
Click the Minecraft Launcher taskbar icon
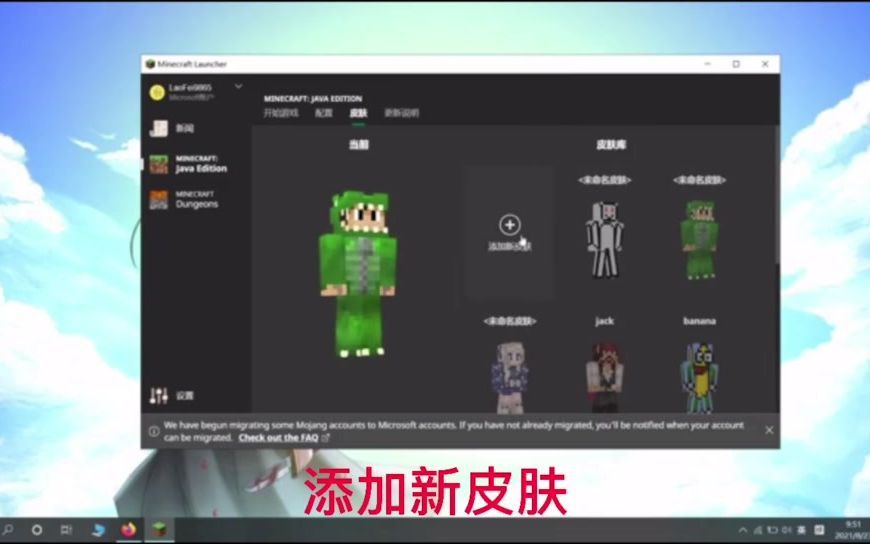160,530
